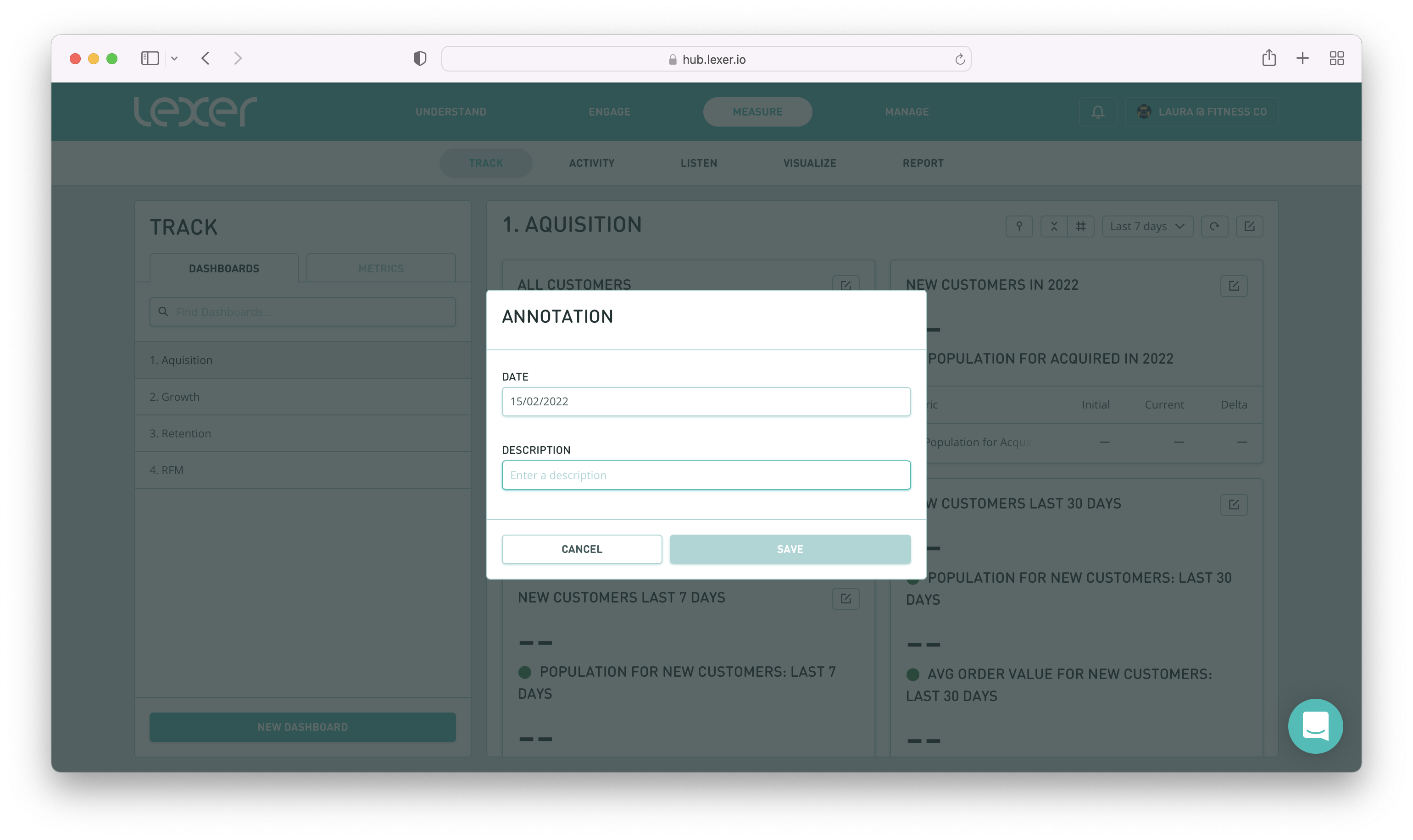Open the Understand menu
1413x840 pixels.
coord(451,111)
